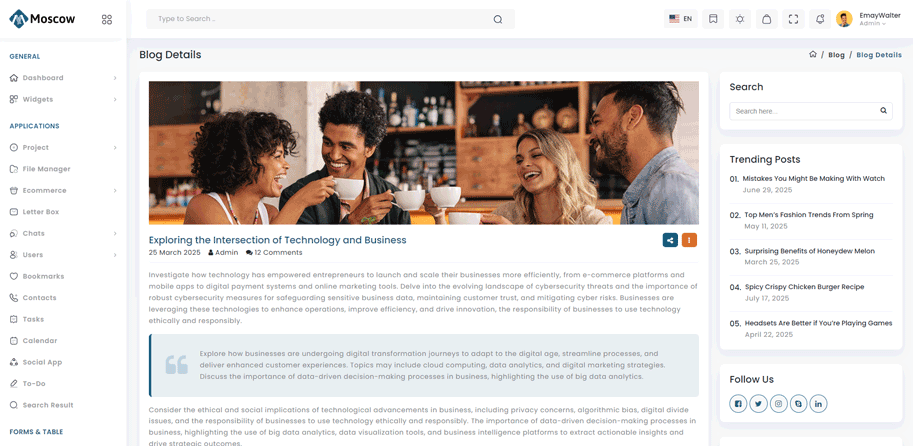
Task: Open the File Manager menu item
Action: [46, 169]
